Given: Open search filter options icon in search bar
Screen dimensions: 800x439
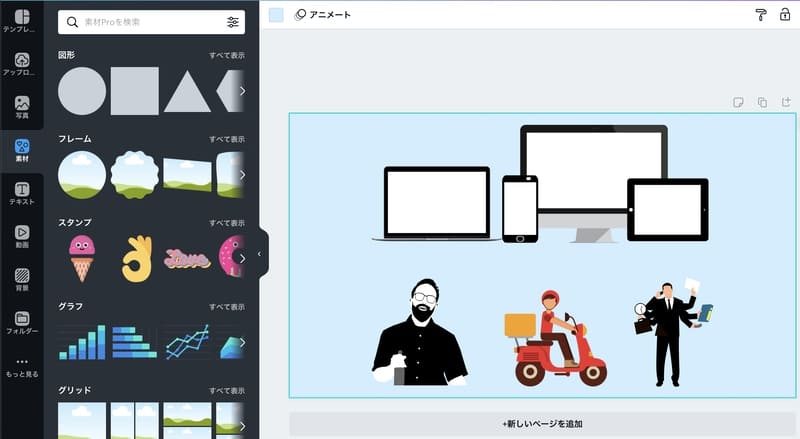Looking at the screenshot, I should pyautogui.click(x=233, y=22).
